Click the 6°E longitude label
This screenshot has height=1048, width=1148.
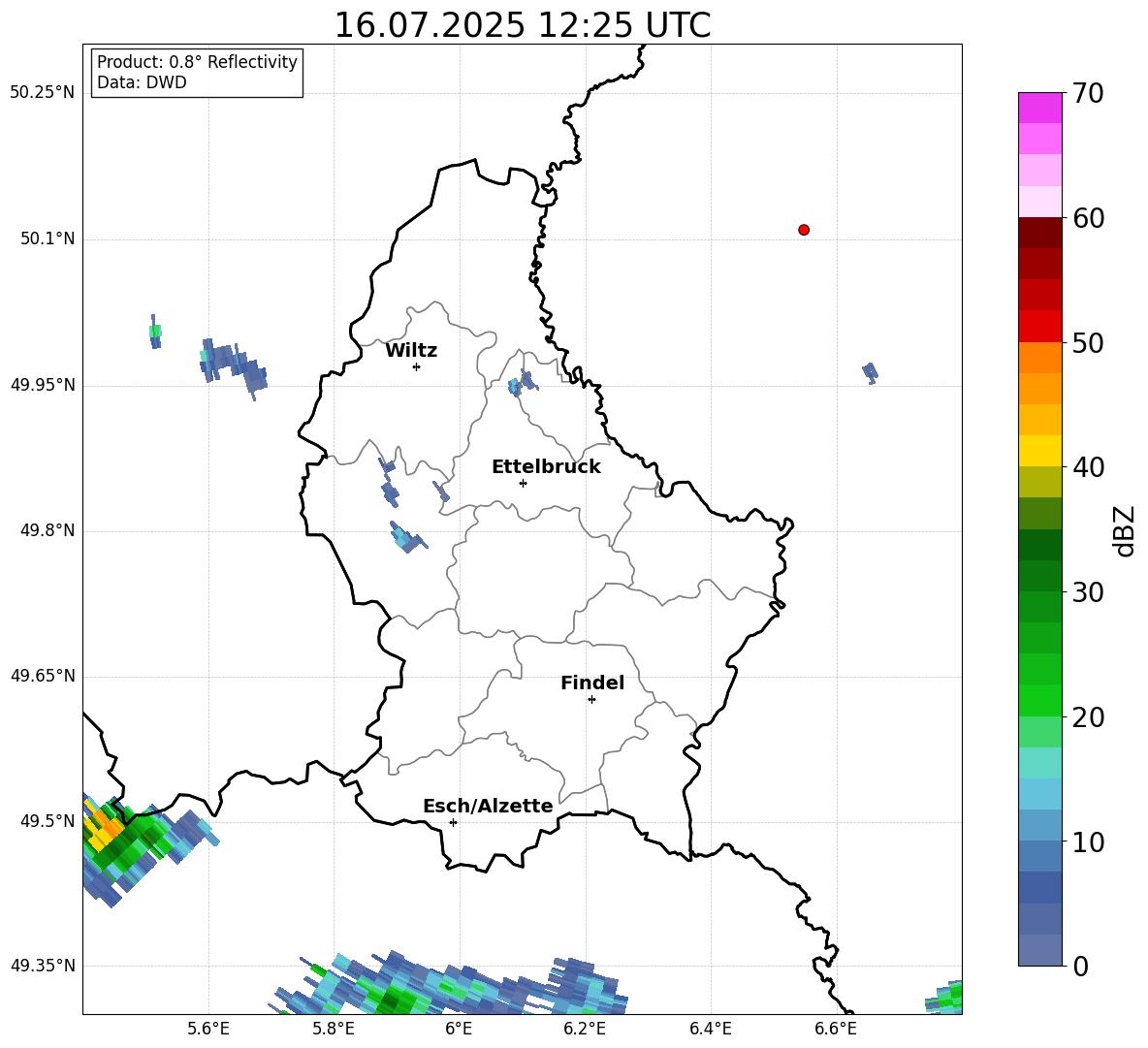[459, 1029]
